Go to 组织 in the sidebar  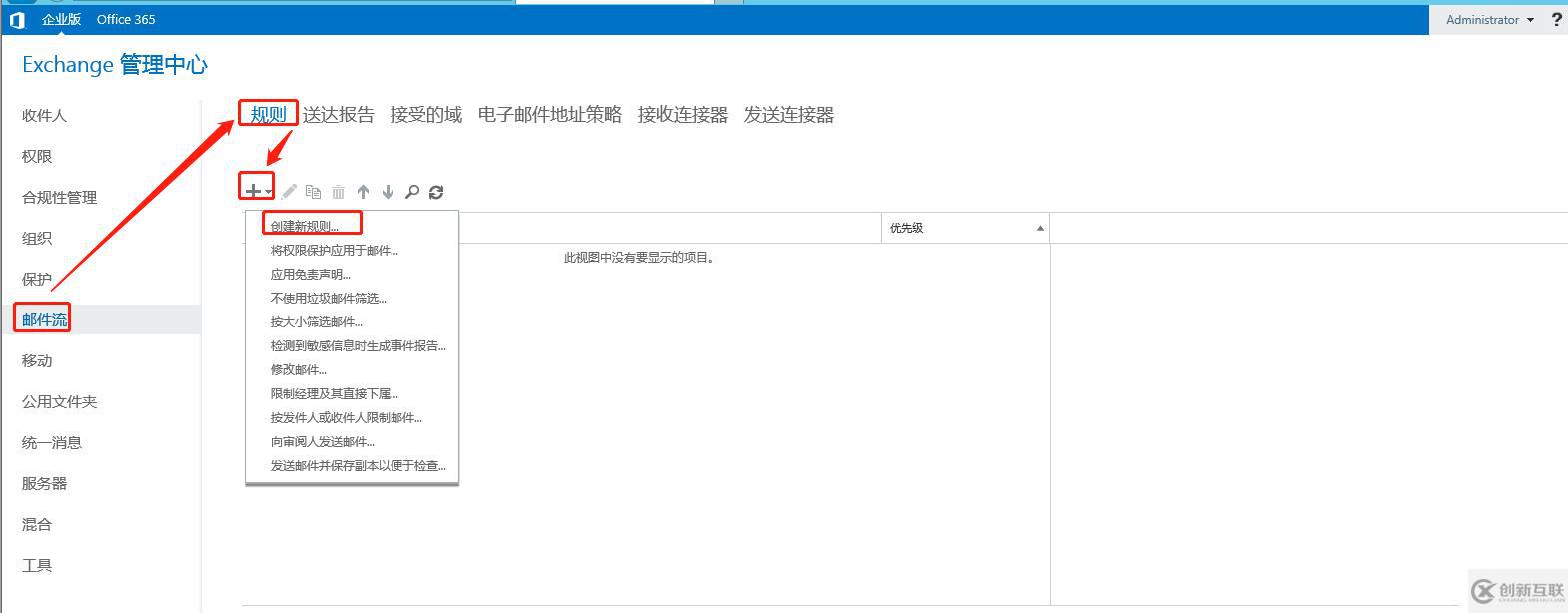(x=37, y=238)
